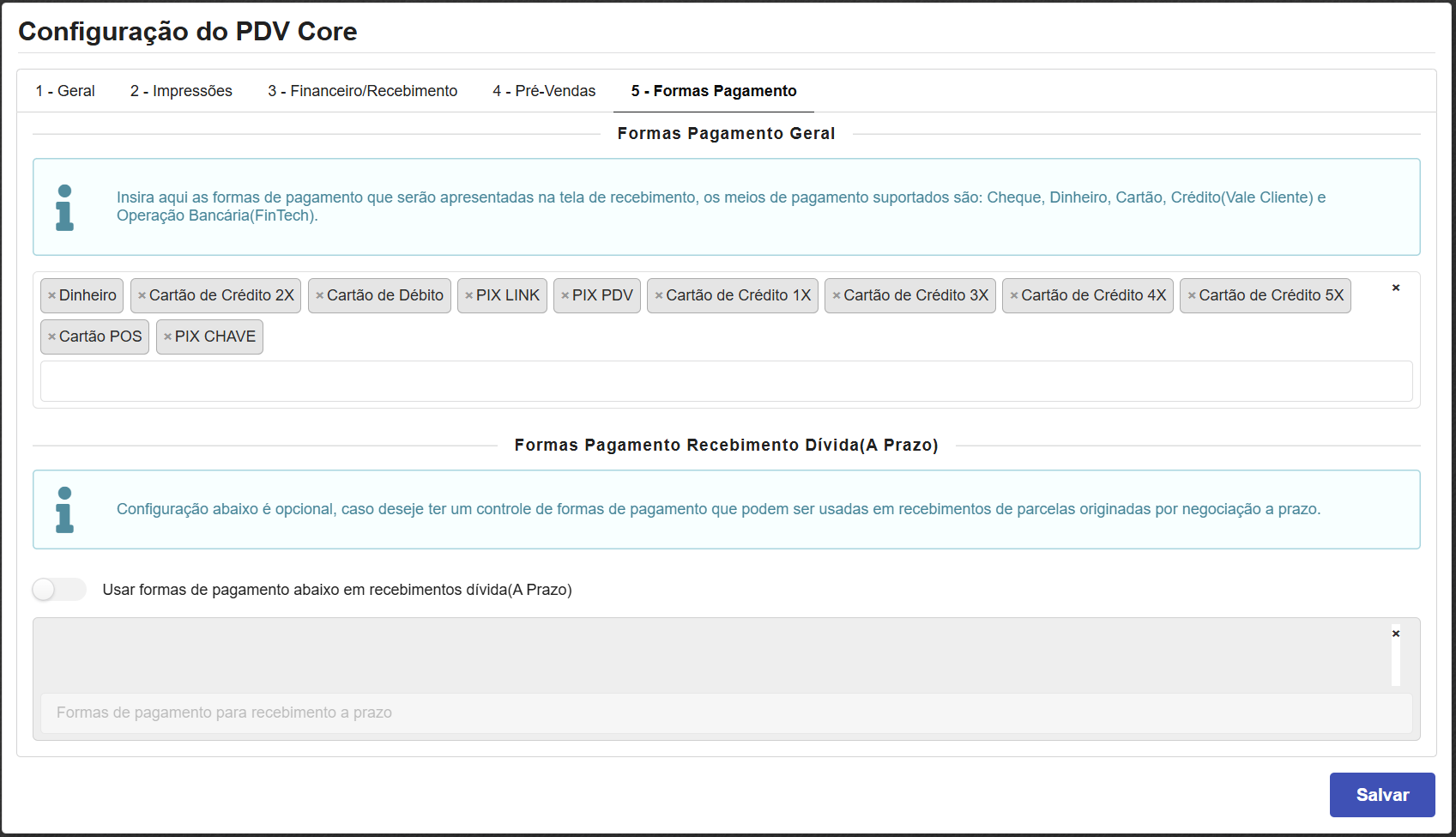The image size is (1456, 837).
Task: Remove Cartão de Crédito 2X from payment methods
Action: point(141,295)
